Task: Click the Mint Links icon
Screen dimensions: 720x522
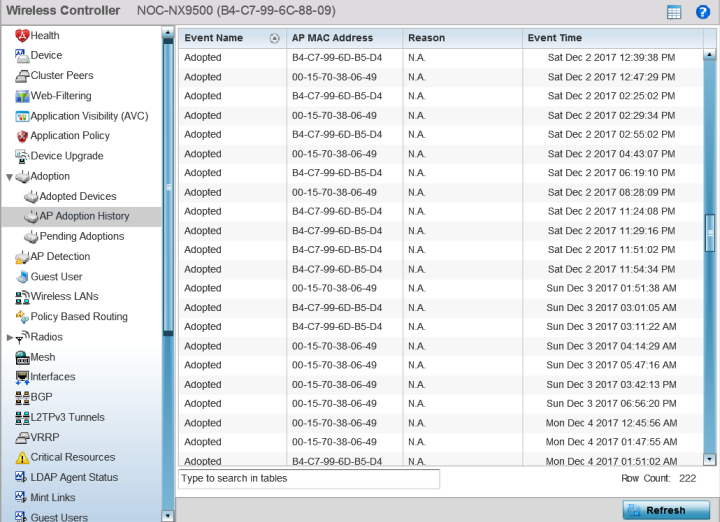Action: coord(21,497)
